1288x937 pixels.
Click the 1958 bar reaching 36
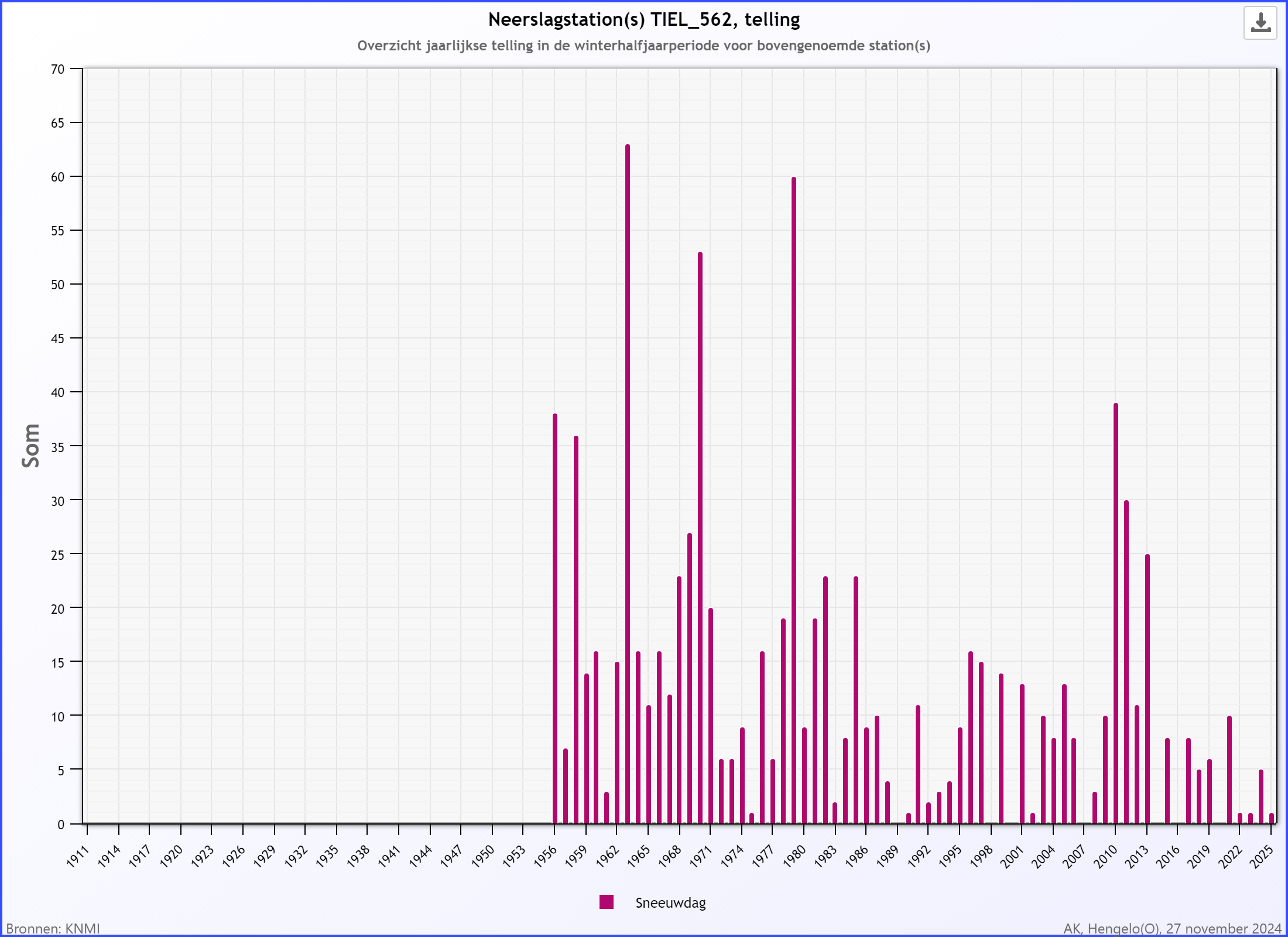coord(576,630)
